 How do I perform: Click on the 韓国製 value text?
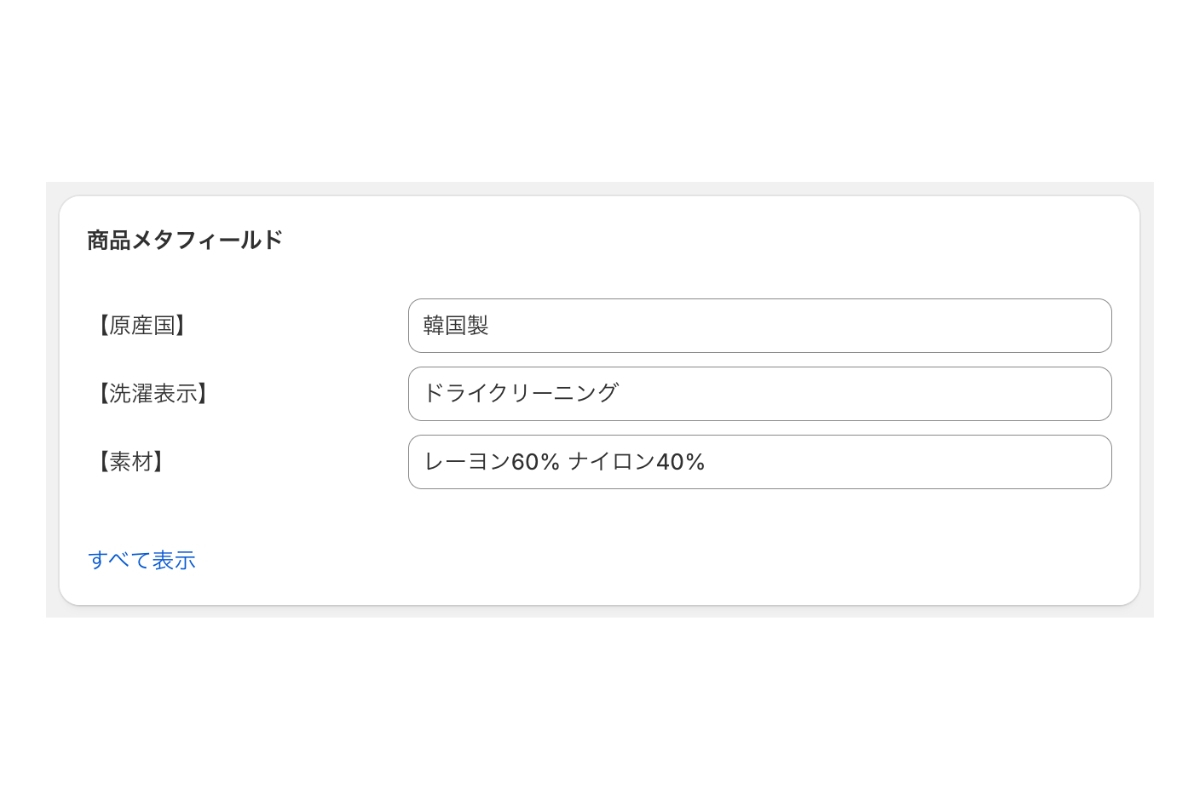456,326
